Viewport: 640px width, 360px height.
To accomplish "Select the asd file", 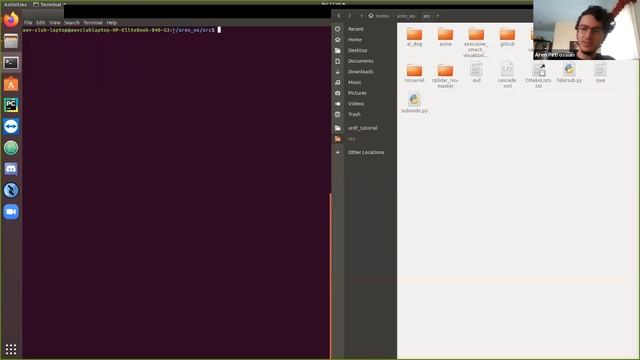I will [476, 73].
